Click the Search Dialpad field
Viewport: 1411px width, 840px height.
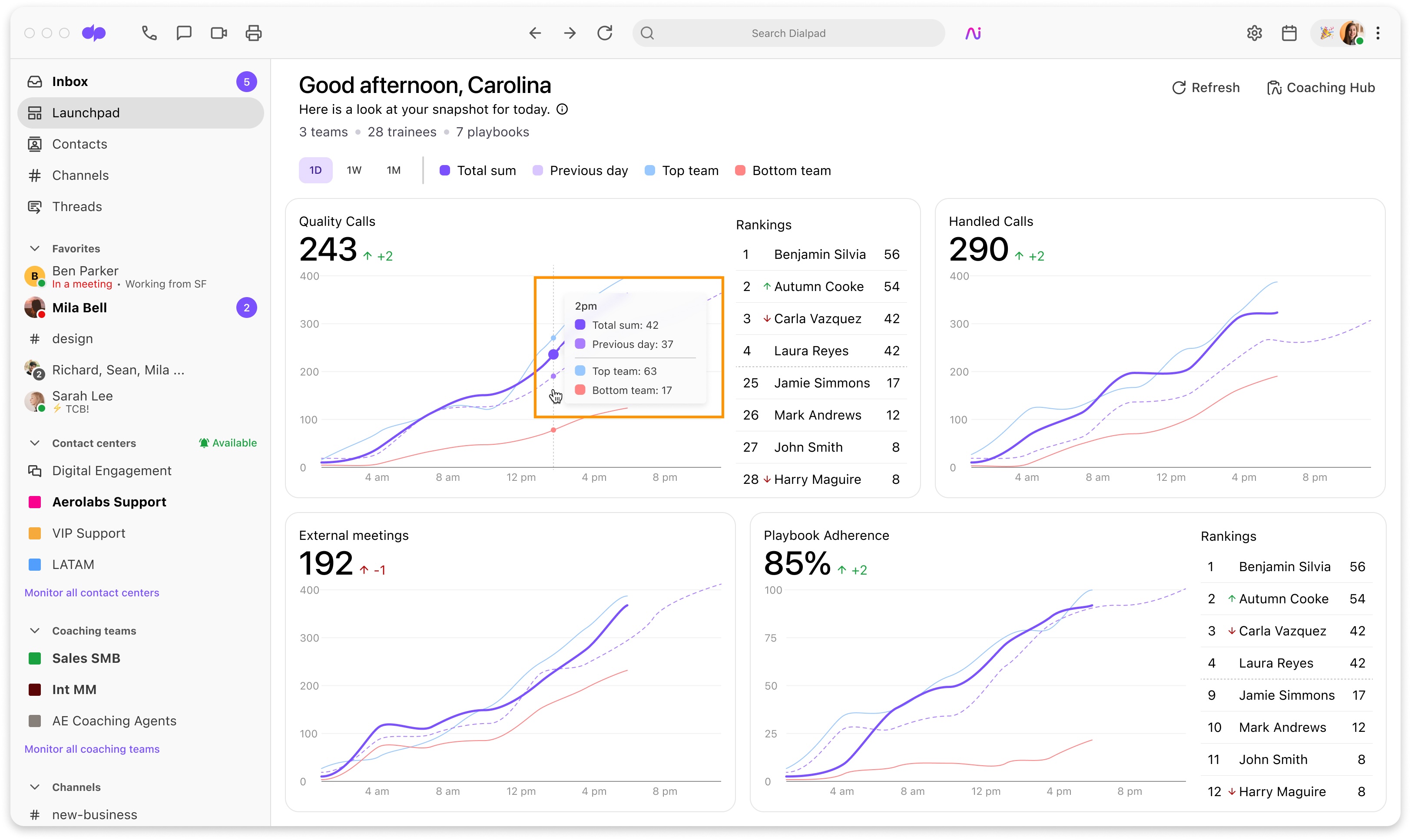pos(788,33)
